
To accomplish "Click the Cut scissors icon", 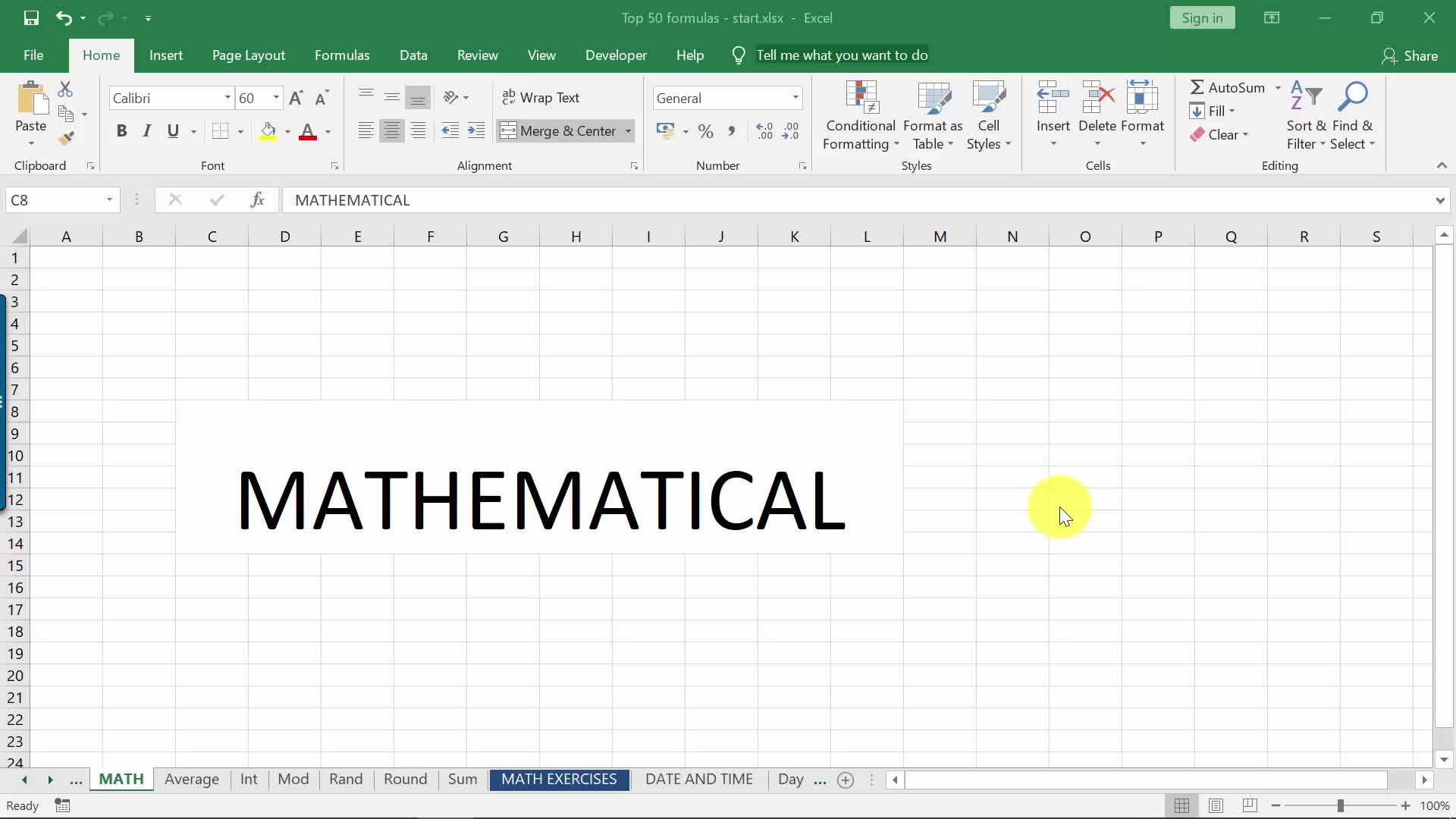I will click(x=65, y=89).
